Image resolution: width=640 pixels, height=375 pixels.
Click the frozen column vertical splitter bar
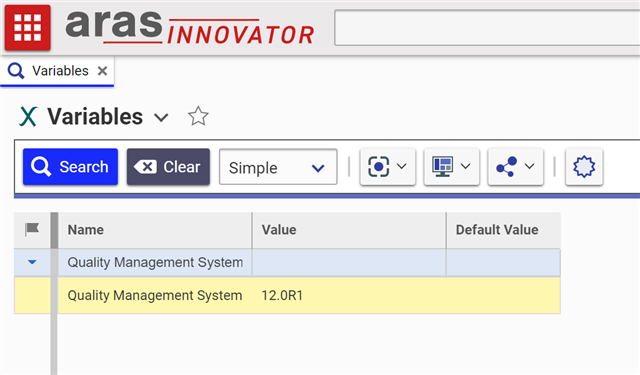tap(54, 293)
